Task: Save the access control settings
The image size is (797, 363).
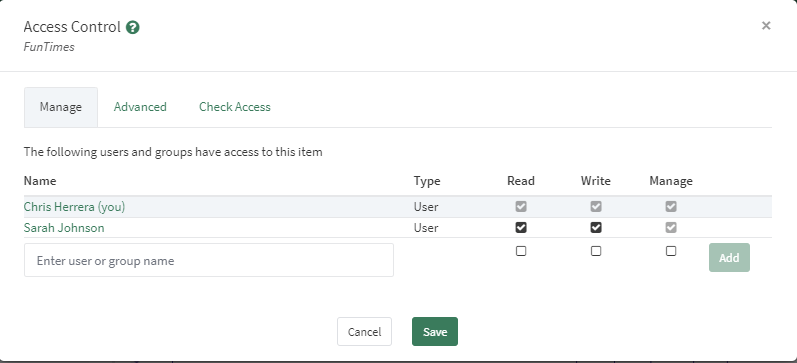Action: 435,331
